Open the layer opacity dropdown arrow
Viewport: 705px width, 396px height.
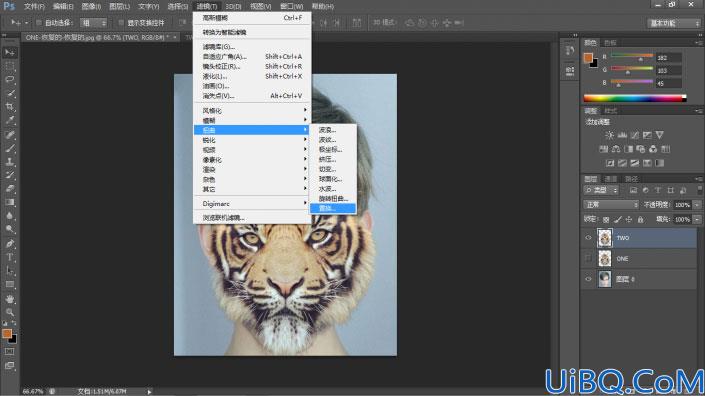(697, 205)
